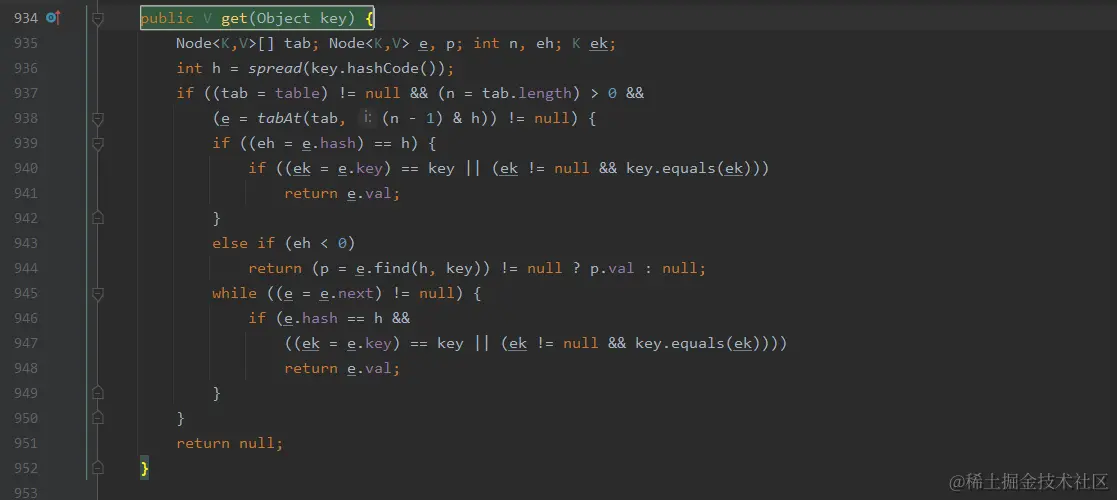Viewport: 1117px width, 500px height.
Task: Click the 'tabAt' method call on line 938
Action: (x=279, y=118)
